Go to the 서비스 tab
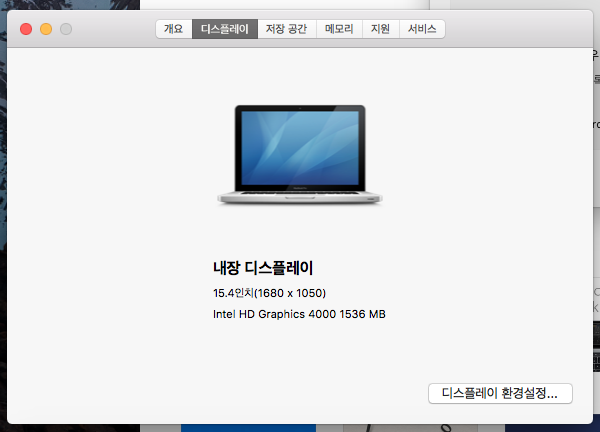The image size is (600, 432). coord(421,30)
